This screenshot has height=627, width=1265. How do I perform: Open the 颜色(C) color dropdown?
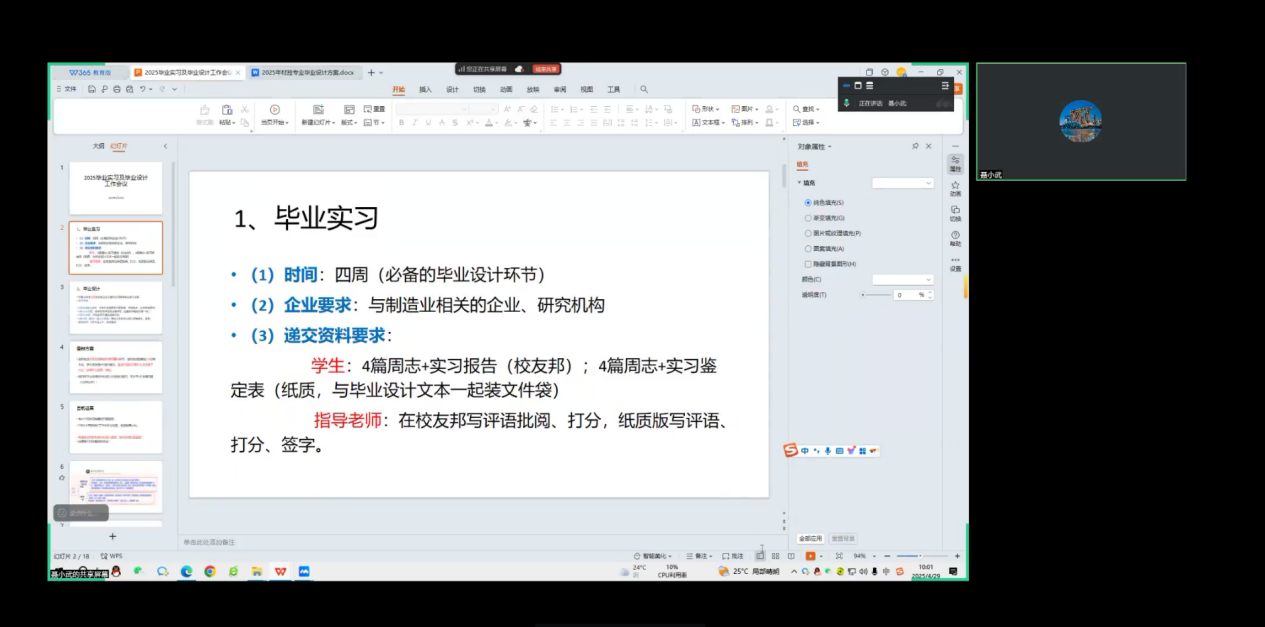[x=902, y=279]
